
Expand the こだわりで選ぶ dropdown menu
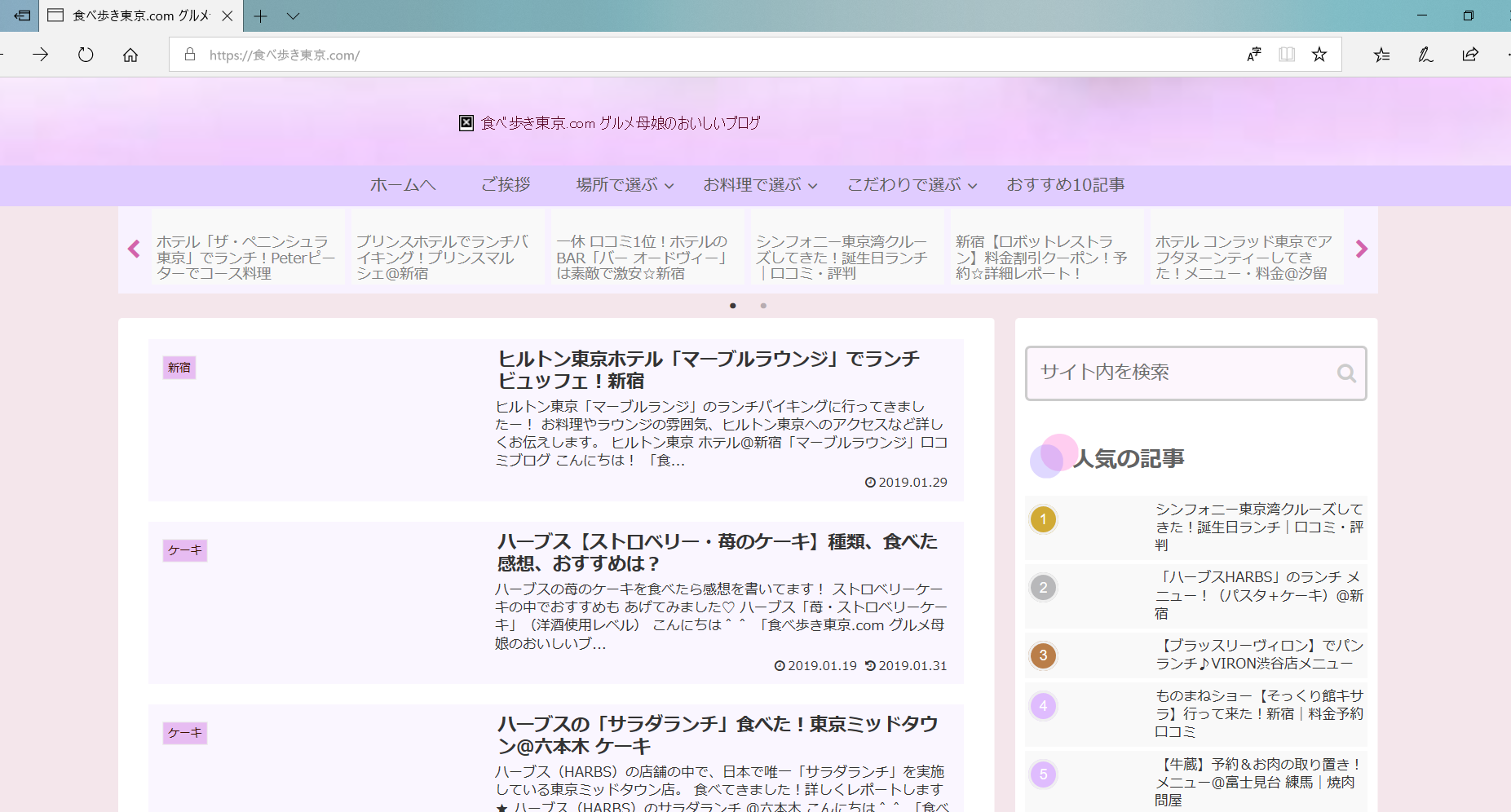pos(912,185)
